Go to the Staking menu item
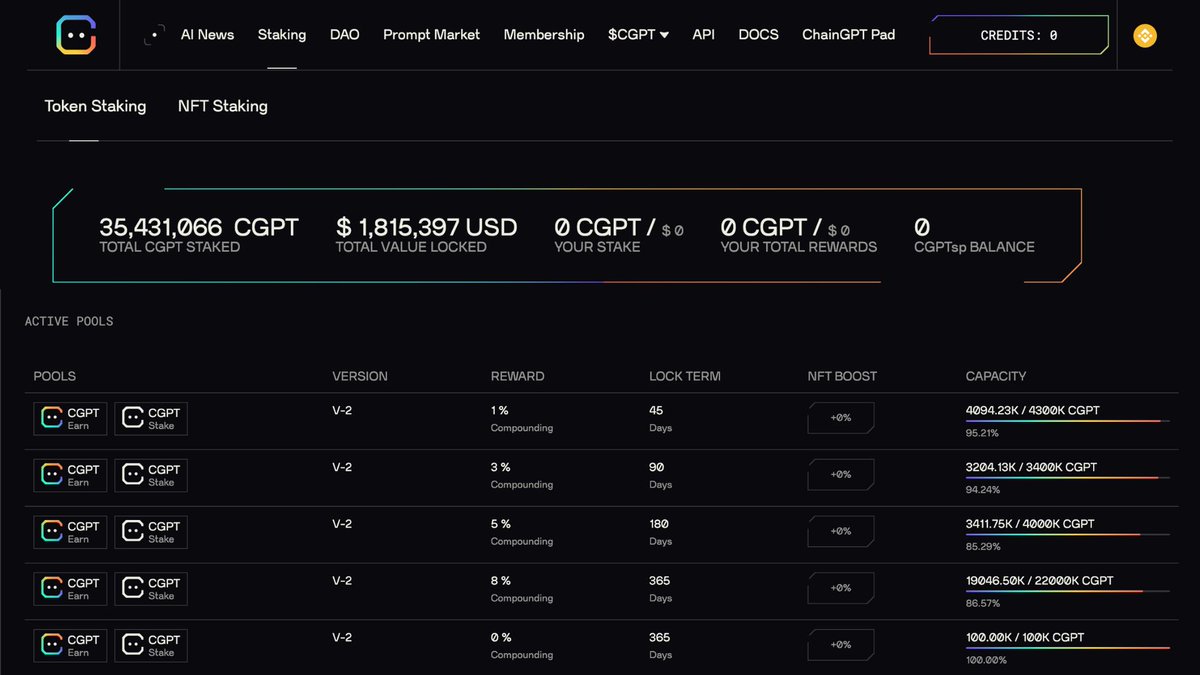 pyautogui.click(x=282, y=35)
